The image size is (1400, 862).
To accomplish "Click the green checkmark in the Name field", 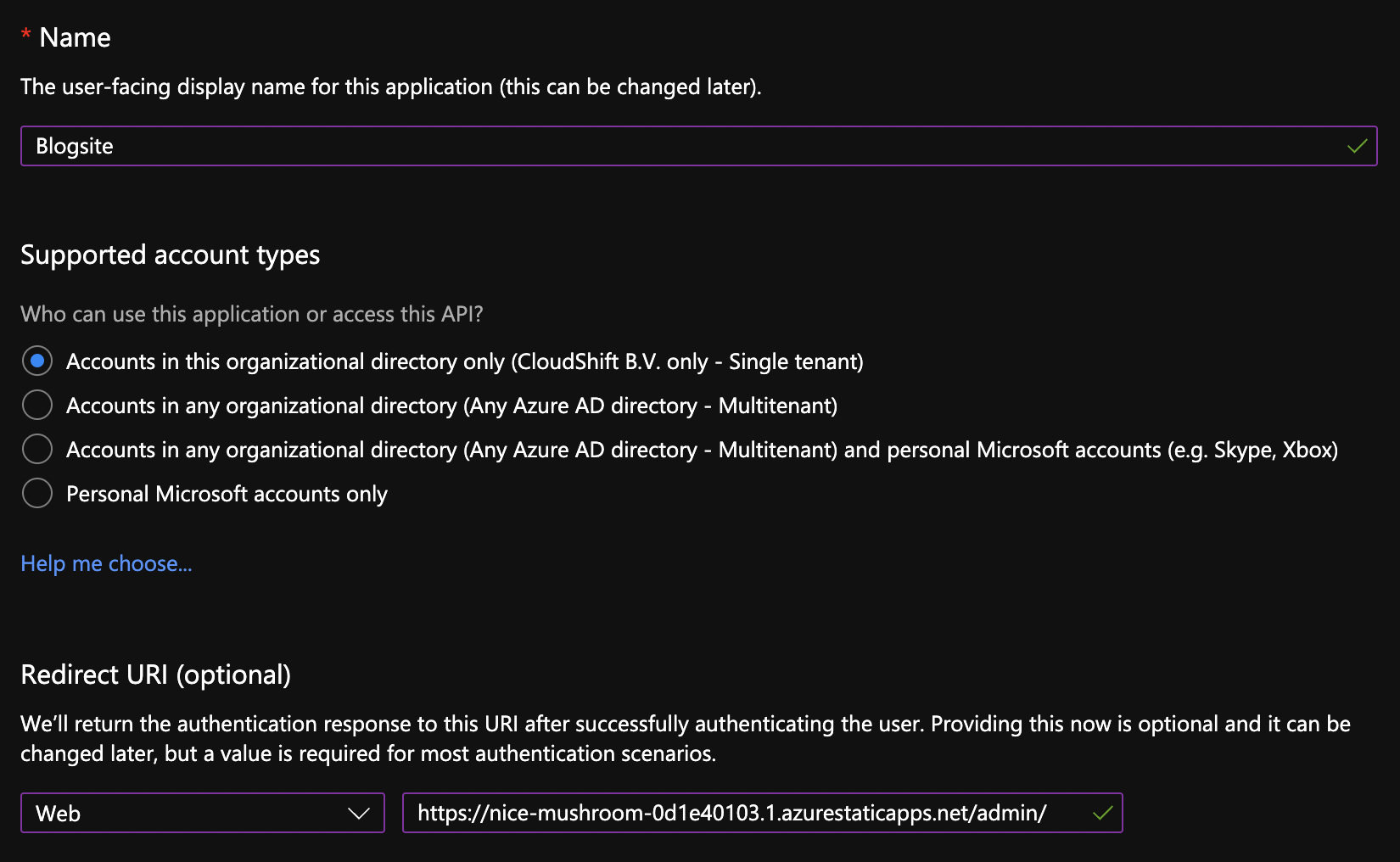I will coord(1357,146).
